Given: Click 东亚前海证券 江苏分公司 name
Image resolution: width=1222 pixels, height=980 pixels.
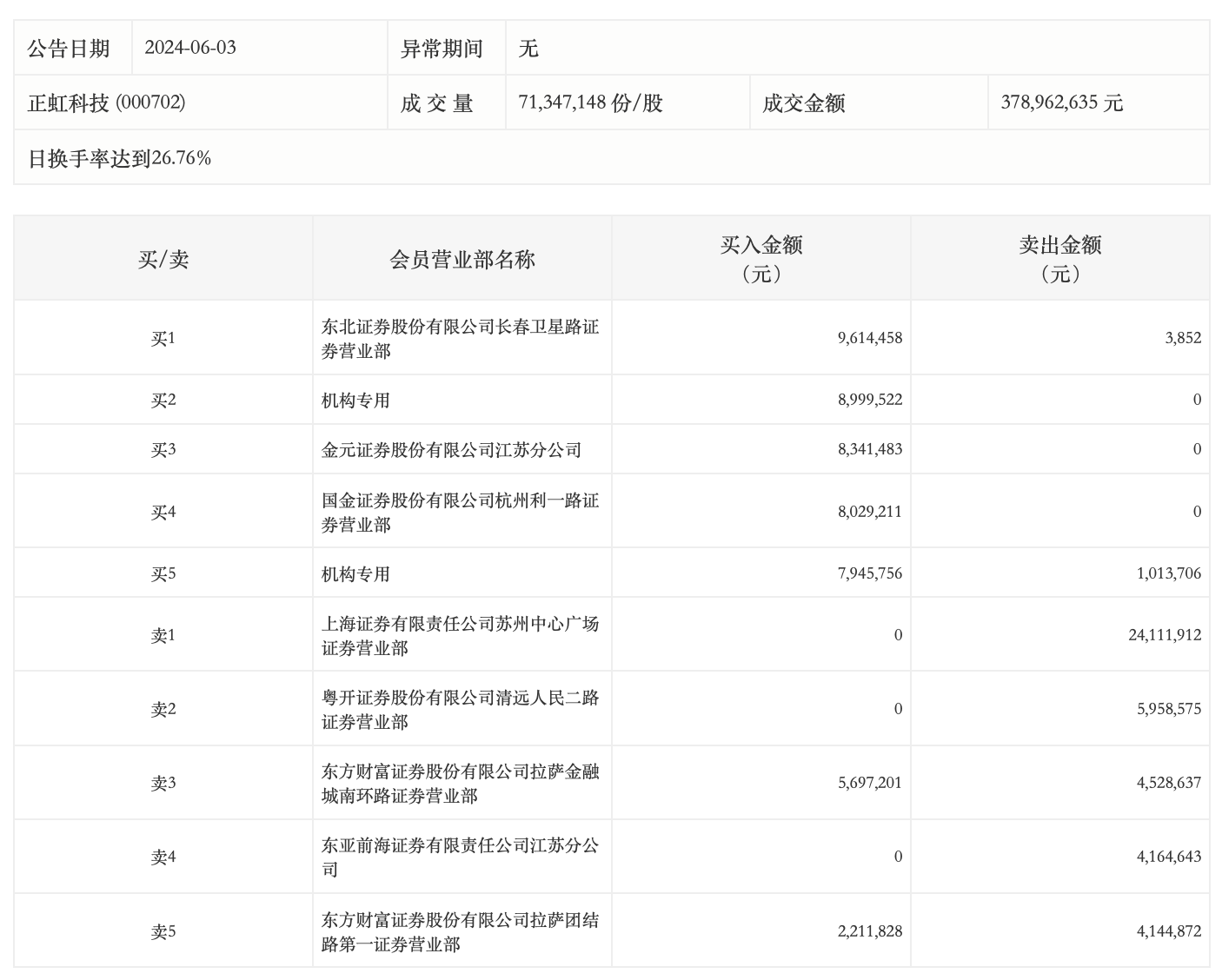Looking at the screenshot, I should pos(461,857).
